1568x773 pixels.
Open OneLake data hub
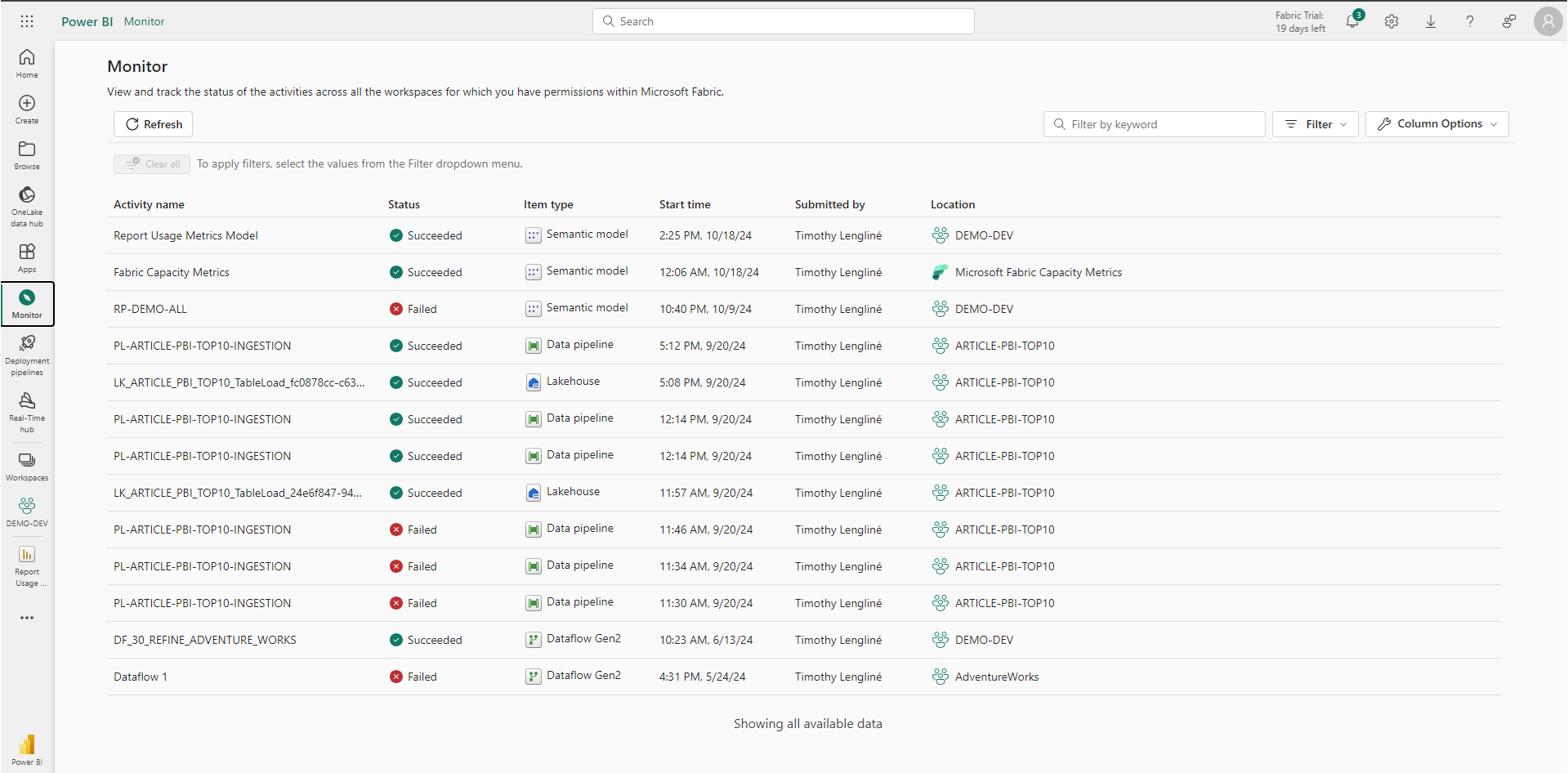(27, 207)
